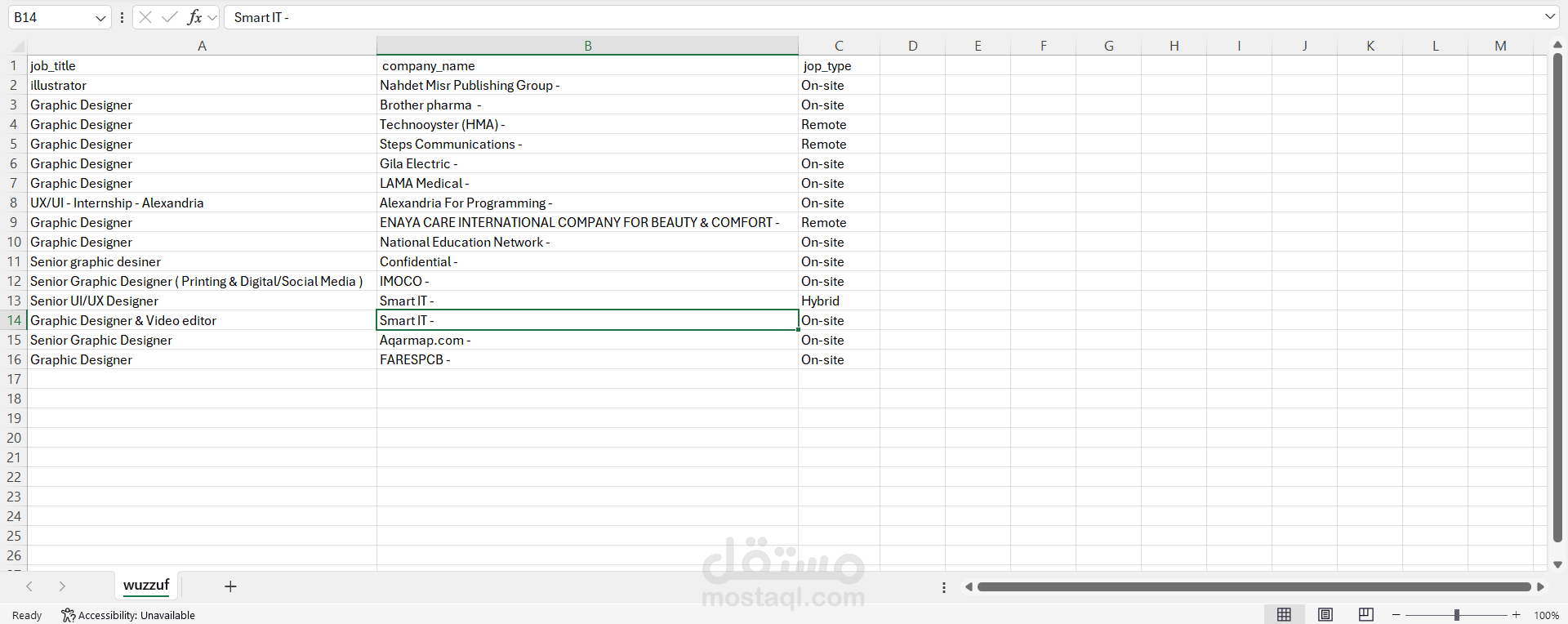
Task: Click in the formula bar input
Action: [x=882, y=17]
